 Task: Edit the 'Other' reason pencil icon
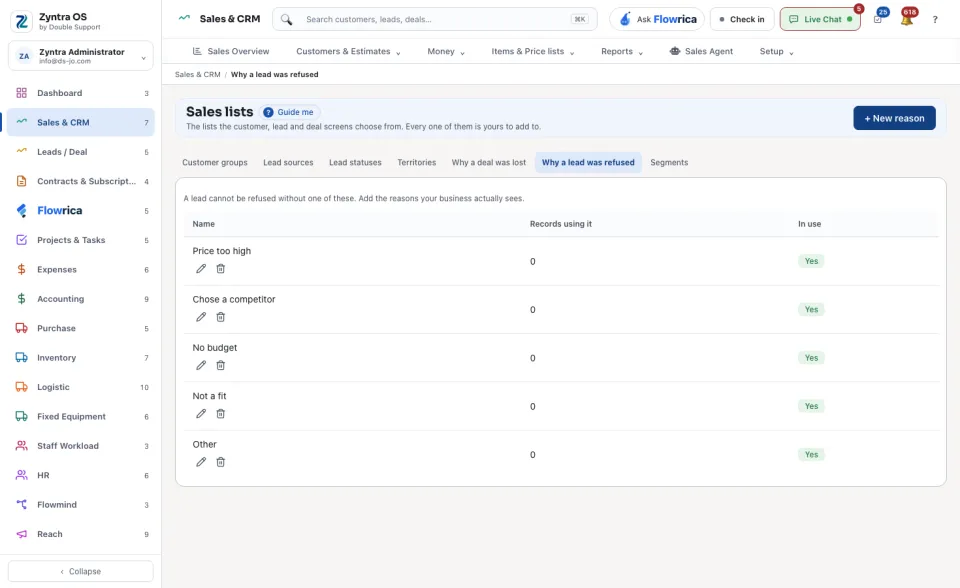point(201,462)
